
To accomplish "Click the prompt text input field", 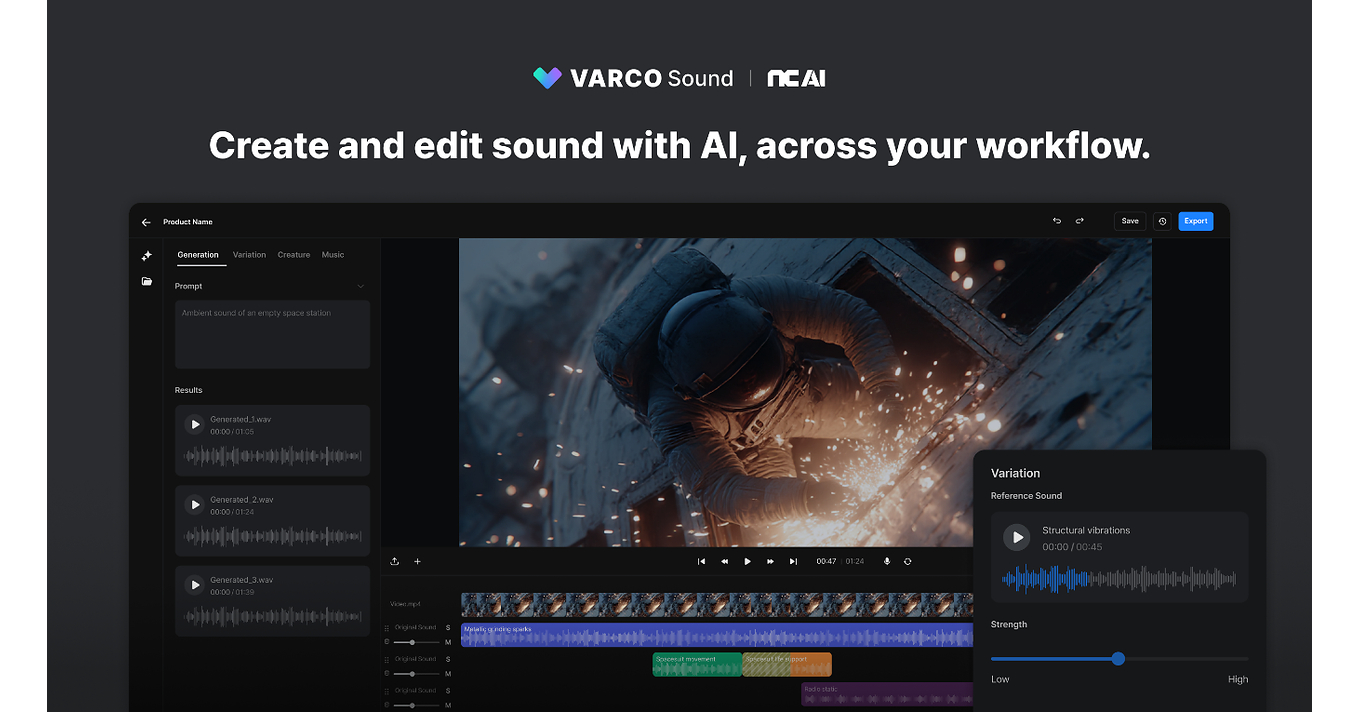I will pos(272,334).
